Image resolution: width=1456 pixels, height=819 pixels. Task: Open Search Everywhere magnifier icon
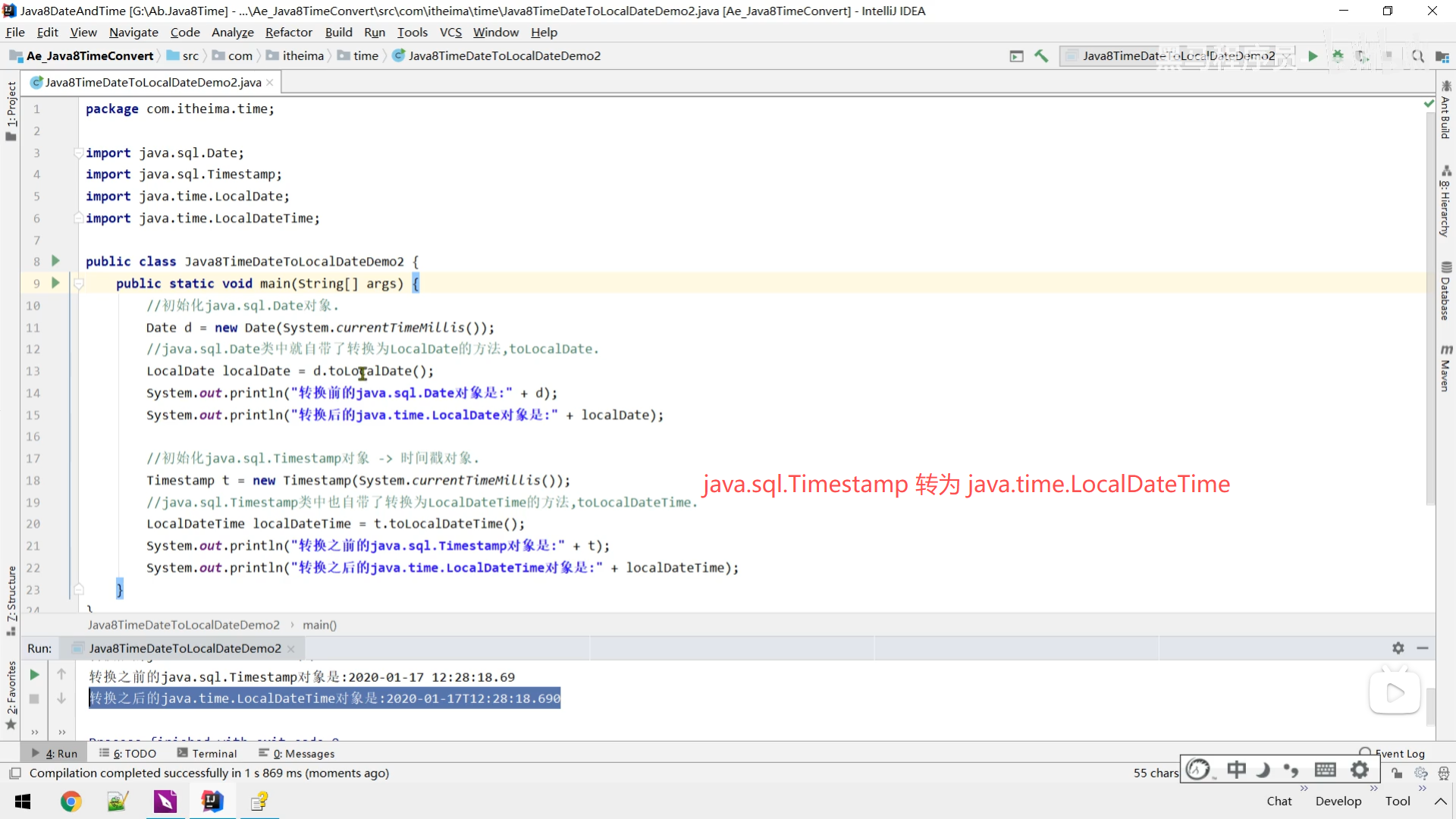point(1417,56)
